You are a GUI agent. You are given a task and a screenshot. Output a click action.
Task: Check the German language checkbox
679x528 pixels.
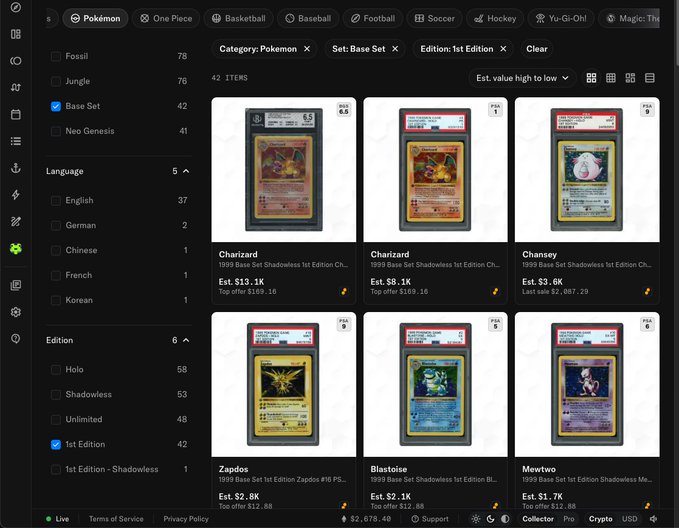(x=55, y=225)
